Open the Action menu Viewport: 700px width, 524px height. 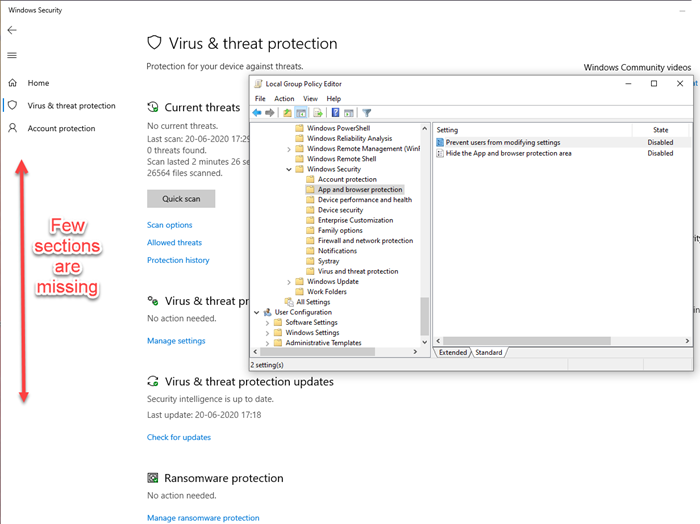click(x=284, y=98)
